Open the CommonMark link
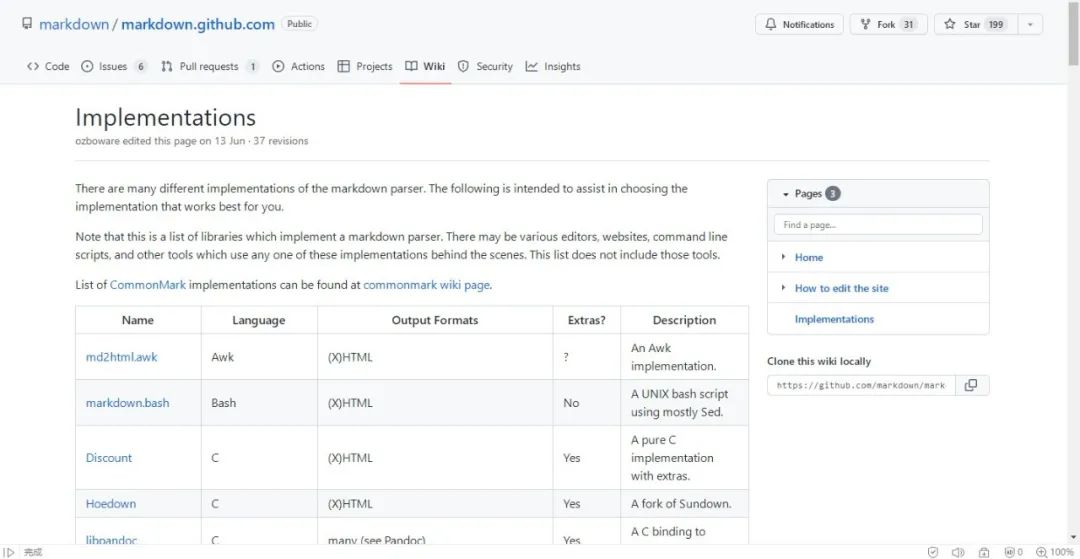 point(147,285)
